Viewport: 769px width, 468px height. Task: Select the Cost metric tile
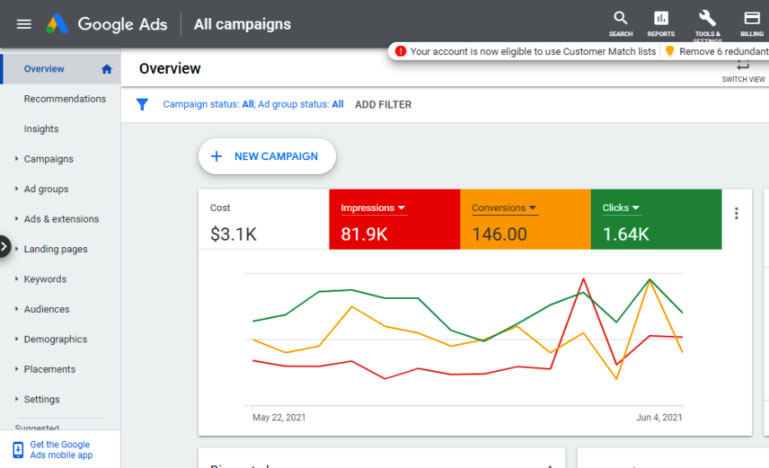264,221
